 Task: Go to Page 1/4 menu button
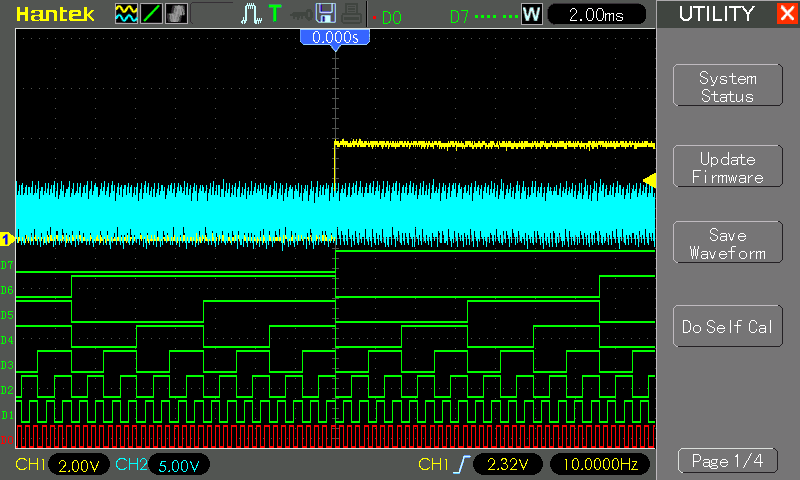pos(728,461)
